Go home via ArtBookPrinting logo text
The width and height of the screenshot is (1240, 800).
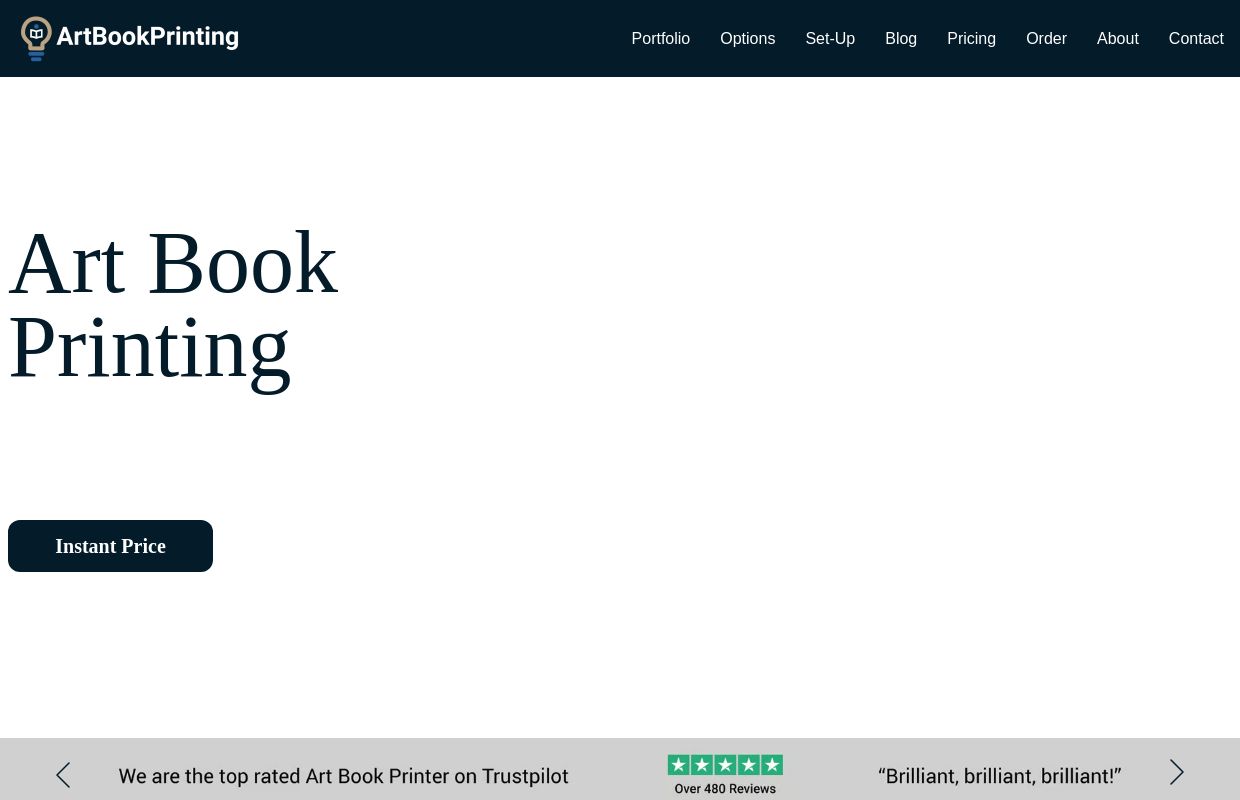pos(147,37)
